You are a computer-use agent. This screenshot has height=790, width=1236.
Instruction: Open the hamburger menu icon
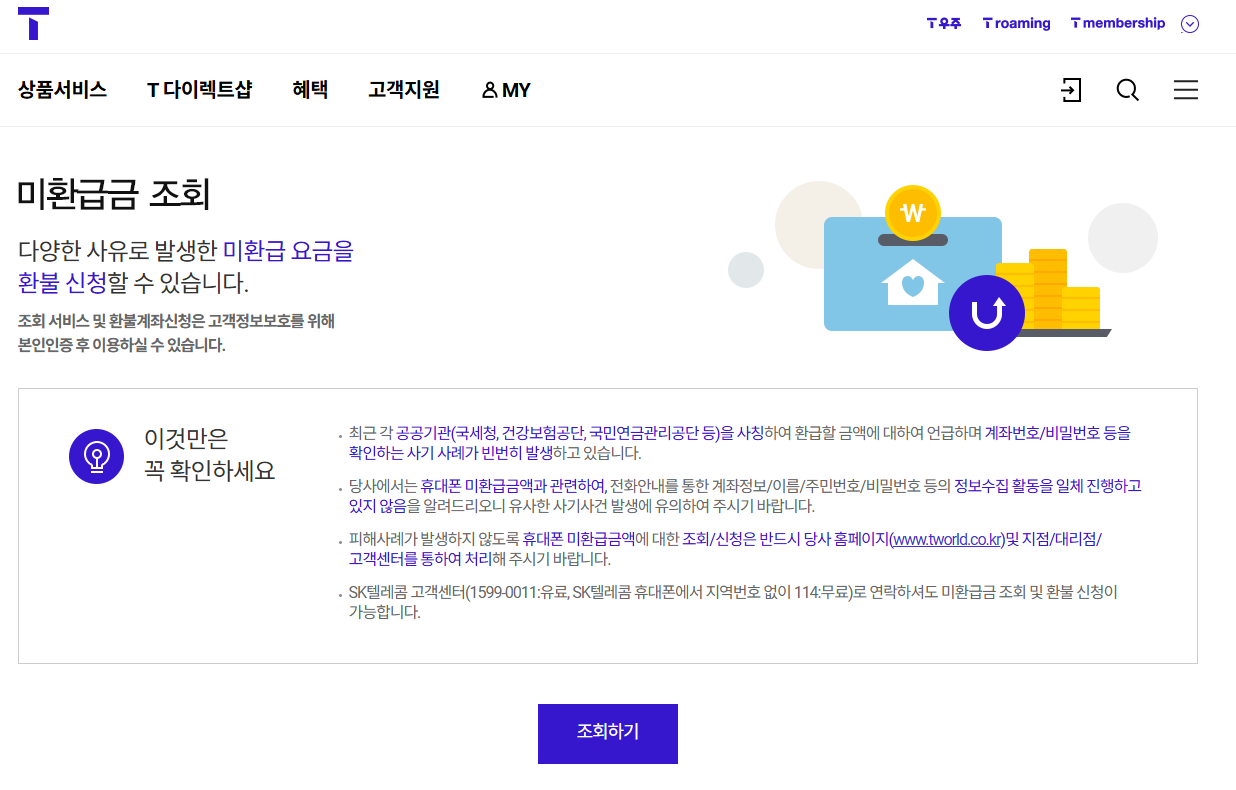pyautogui.click(x=1186, y=90)
